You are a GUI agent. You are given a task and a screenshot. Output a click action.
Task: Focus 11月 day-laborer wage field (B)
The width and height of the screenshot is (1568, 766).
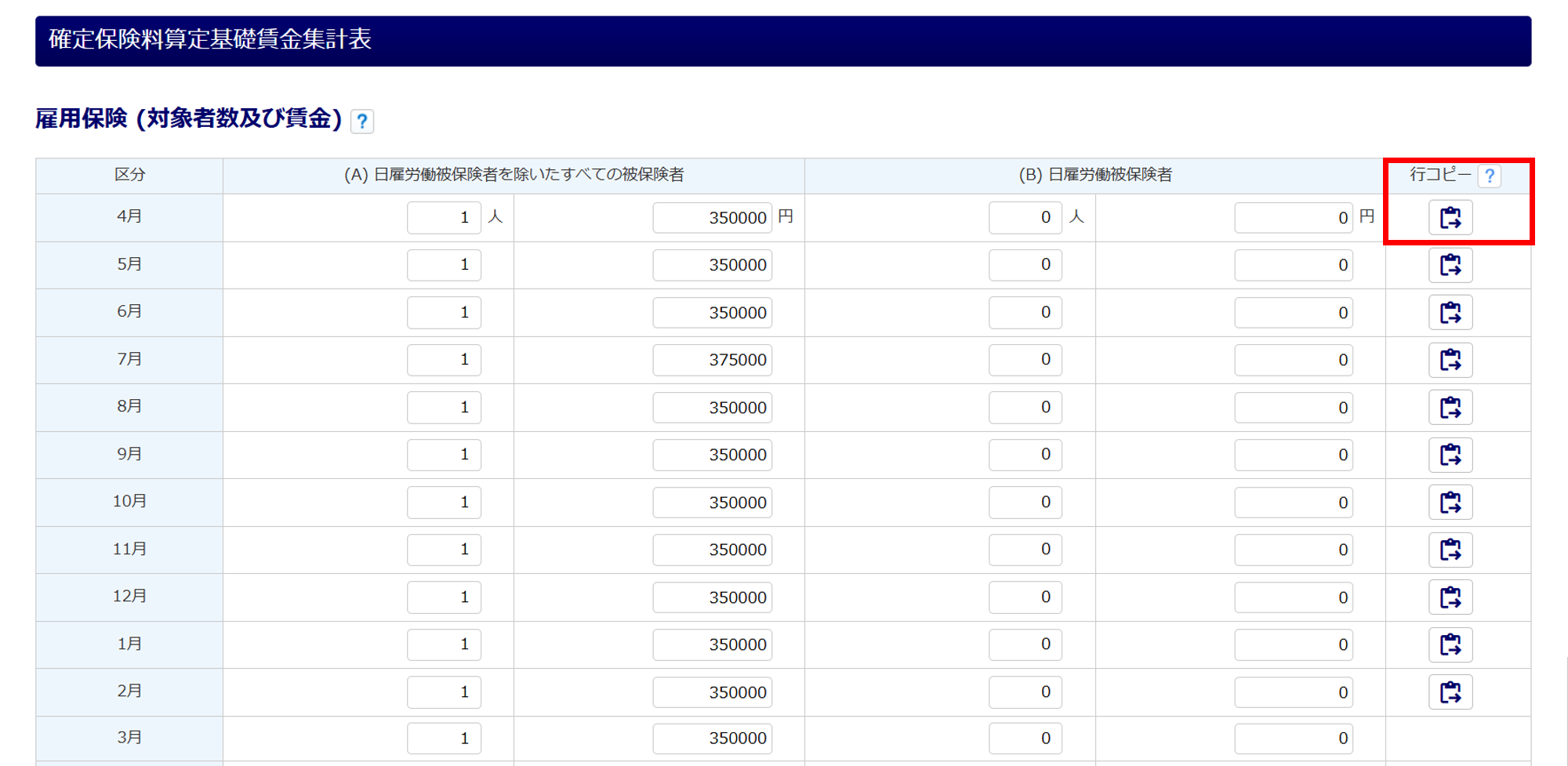click(1294, 550)
